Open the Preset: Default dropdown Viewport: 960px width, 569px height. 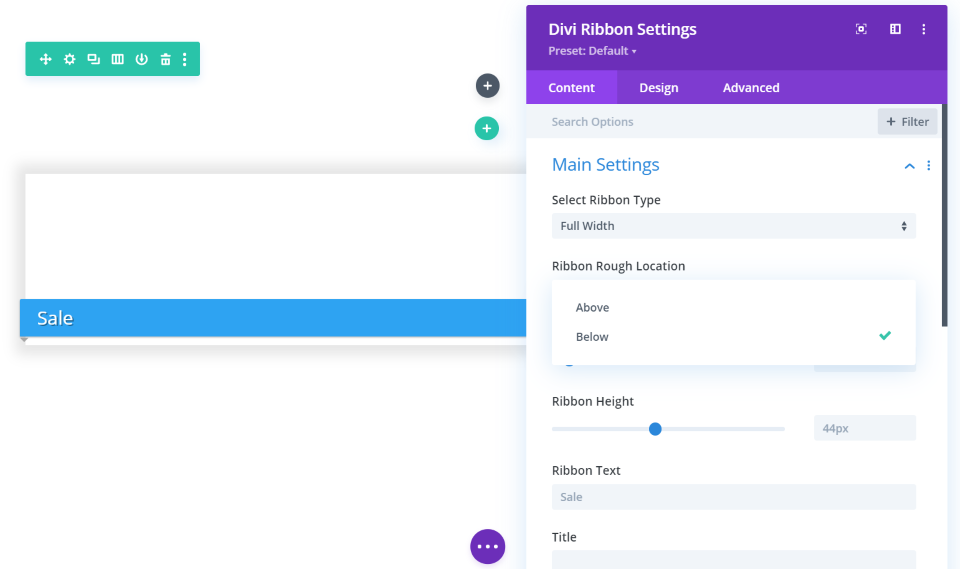pyautogui.click(x=592, y=51)
